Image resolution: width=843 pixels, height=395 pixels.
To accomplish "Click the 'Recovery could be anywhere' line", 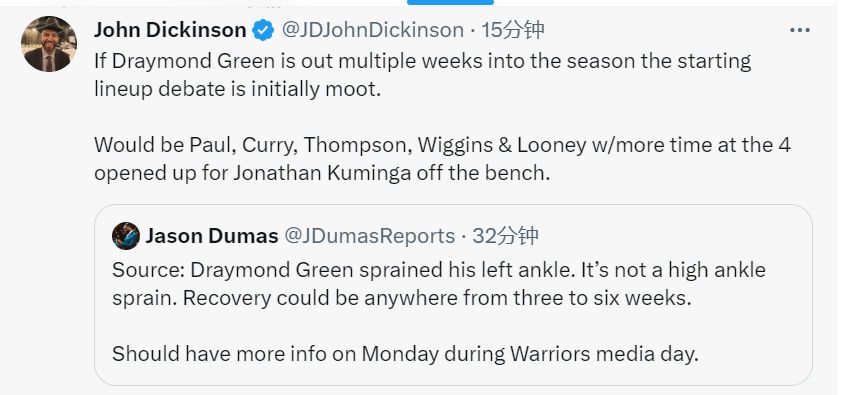I will coord(402,298).
